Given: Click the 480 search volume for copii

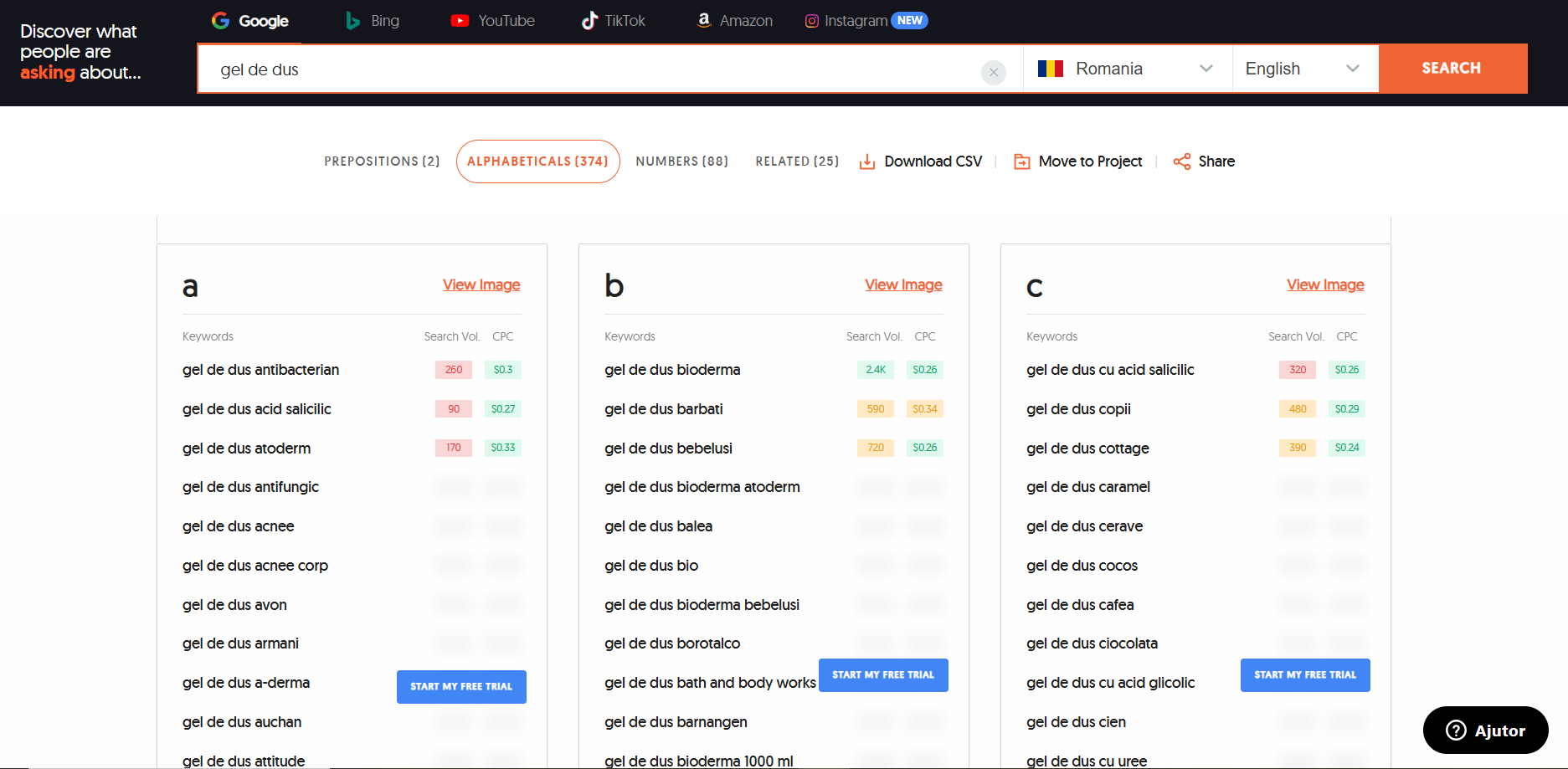Looking at the screenshot, I should [x=1298, y=409].
